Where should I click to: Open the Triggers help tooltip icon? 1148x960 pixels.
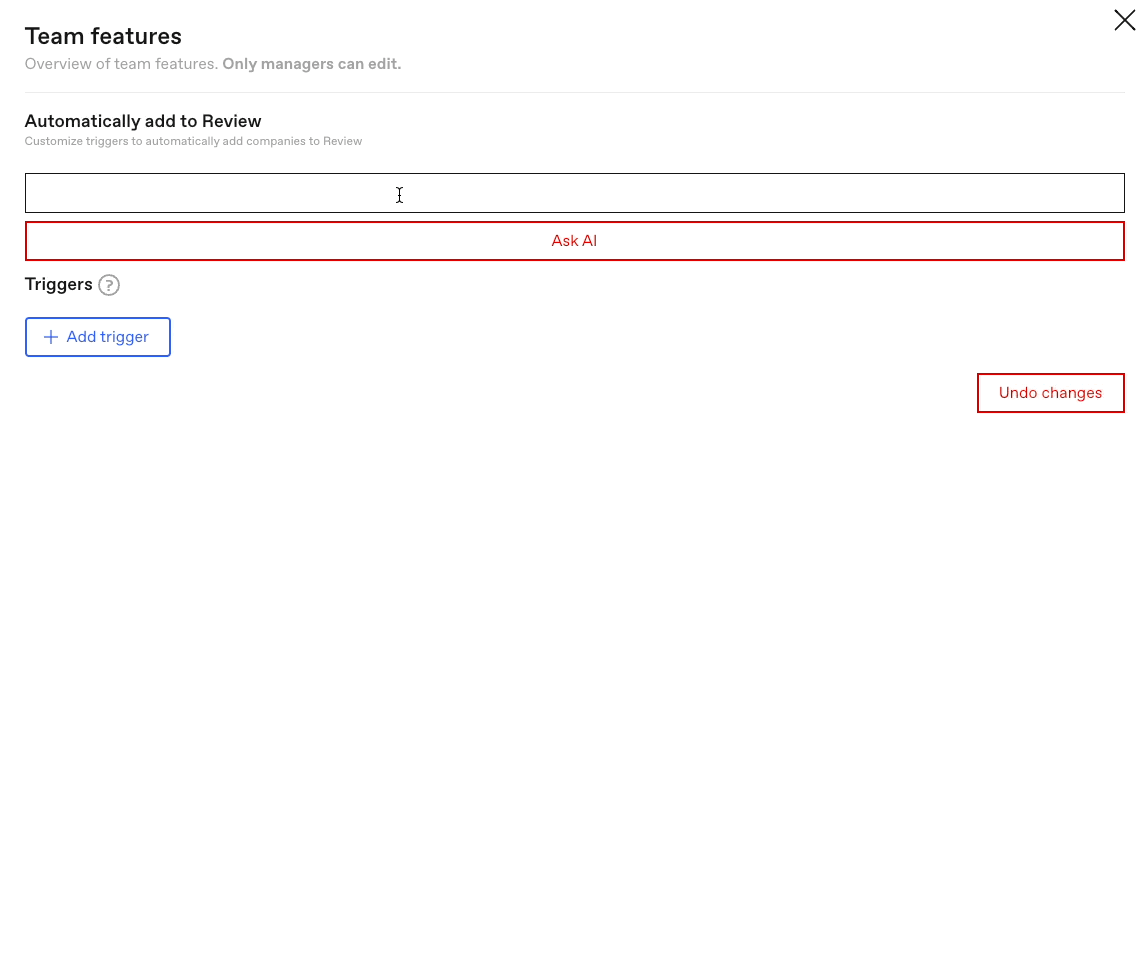(x=109, y=285)
